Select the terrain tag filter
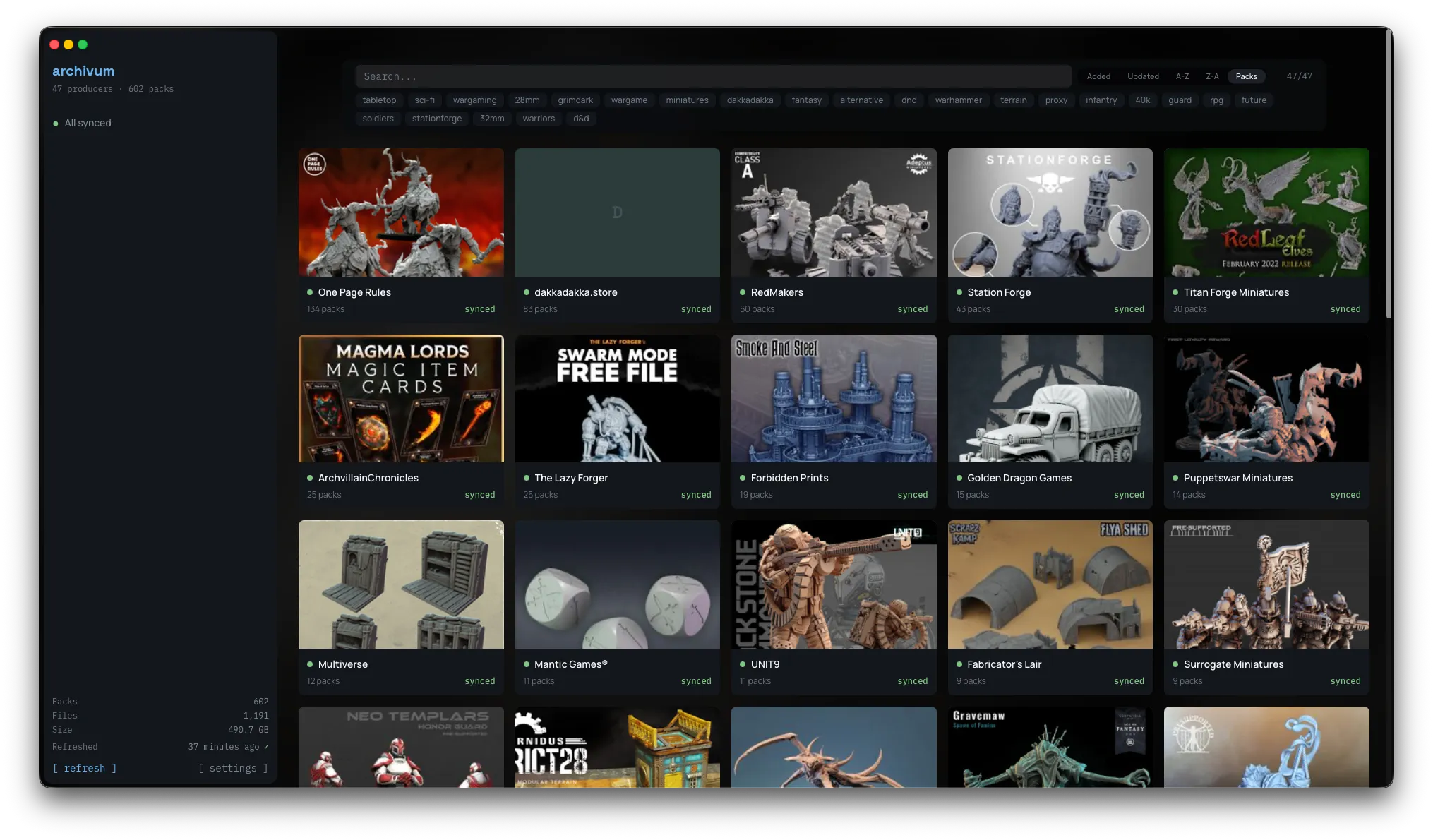1433x840 pixels. click(1013, 100)
